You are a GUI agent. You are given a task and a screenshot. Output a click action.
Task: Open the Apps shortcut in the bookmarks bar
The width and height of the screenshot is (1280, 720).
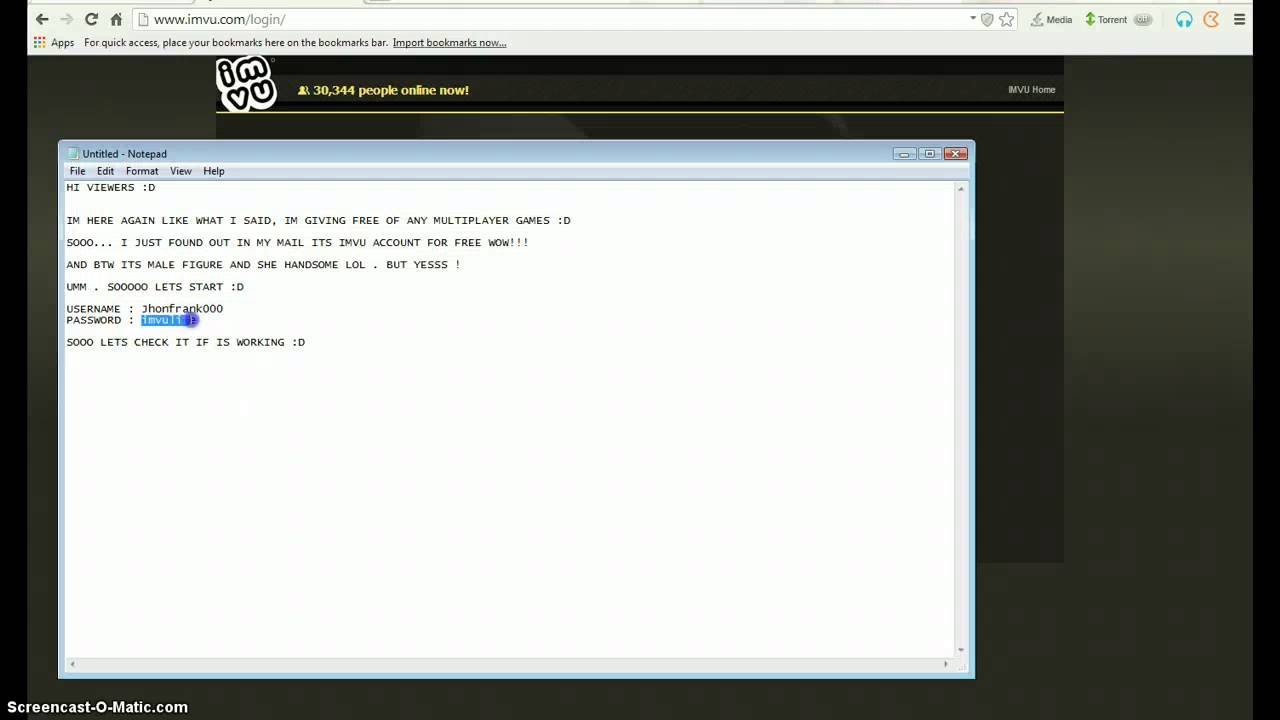pos(54,42)
